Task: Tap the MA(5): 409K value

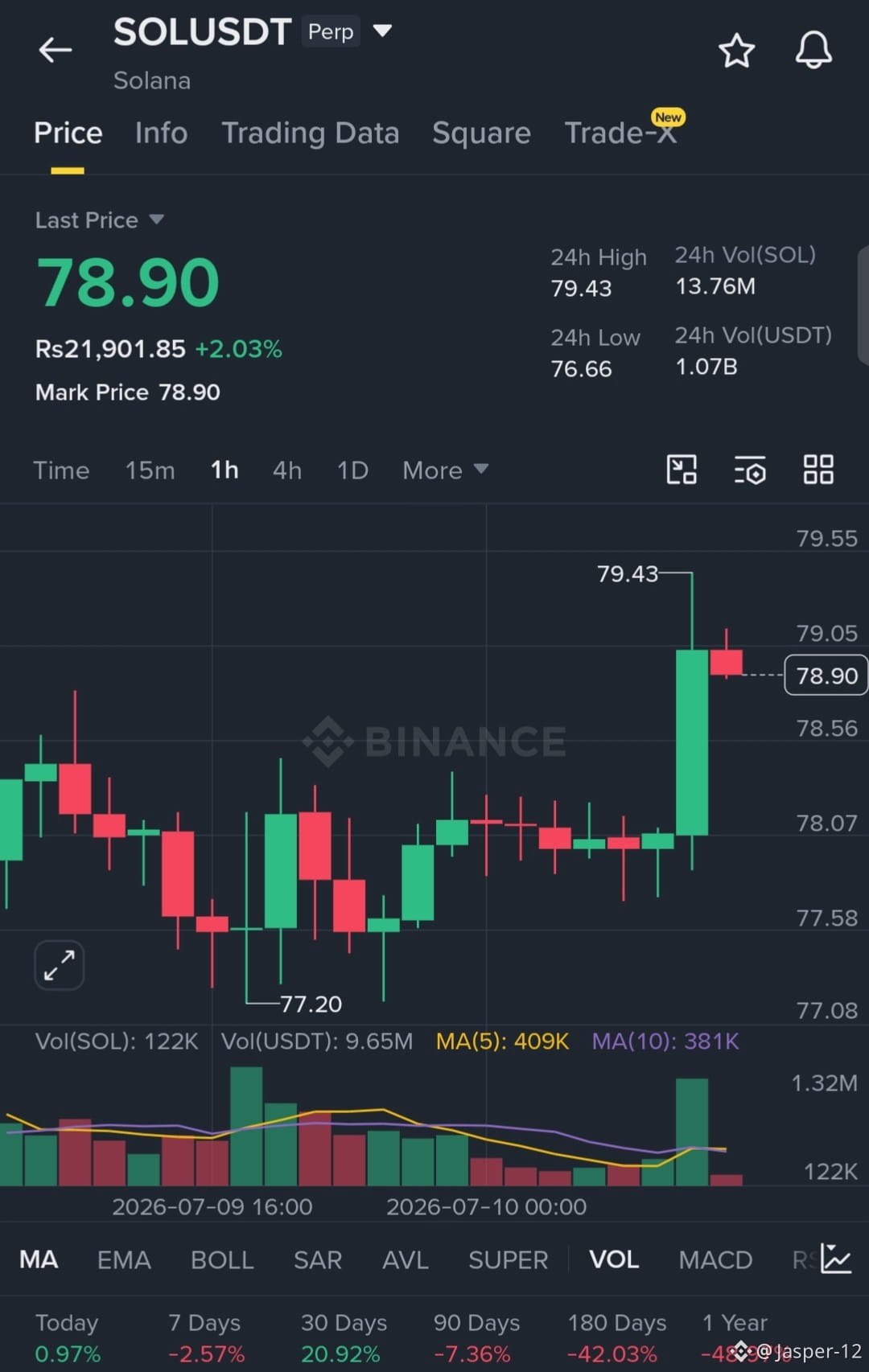Action: pyautogui.click(x=502, y=1041)
